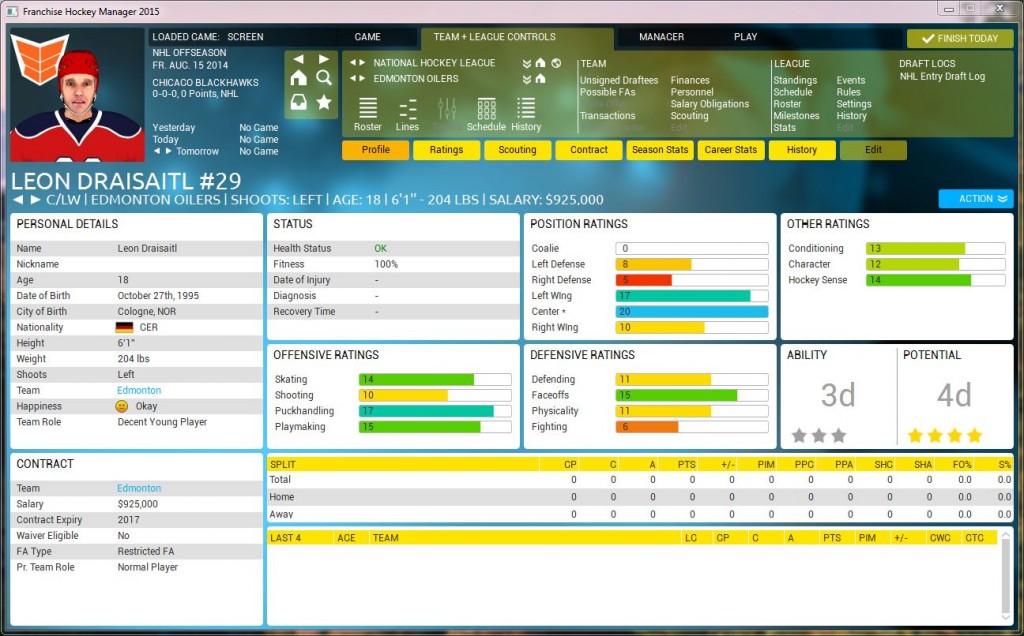Select previous team with left arrow by Edmonton Oilers

tap(353, 78)
